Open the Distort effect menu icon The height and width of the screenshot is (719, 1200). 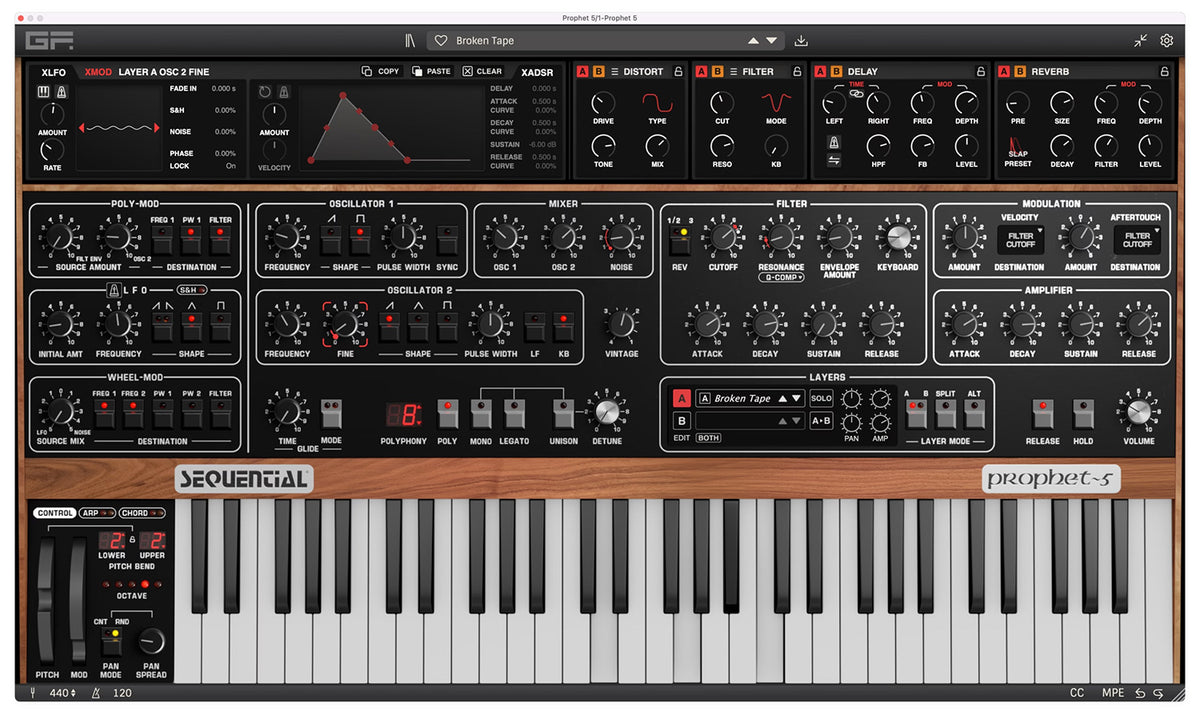pyautogui.click(x=615, y=72)
